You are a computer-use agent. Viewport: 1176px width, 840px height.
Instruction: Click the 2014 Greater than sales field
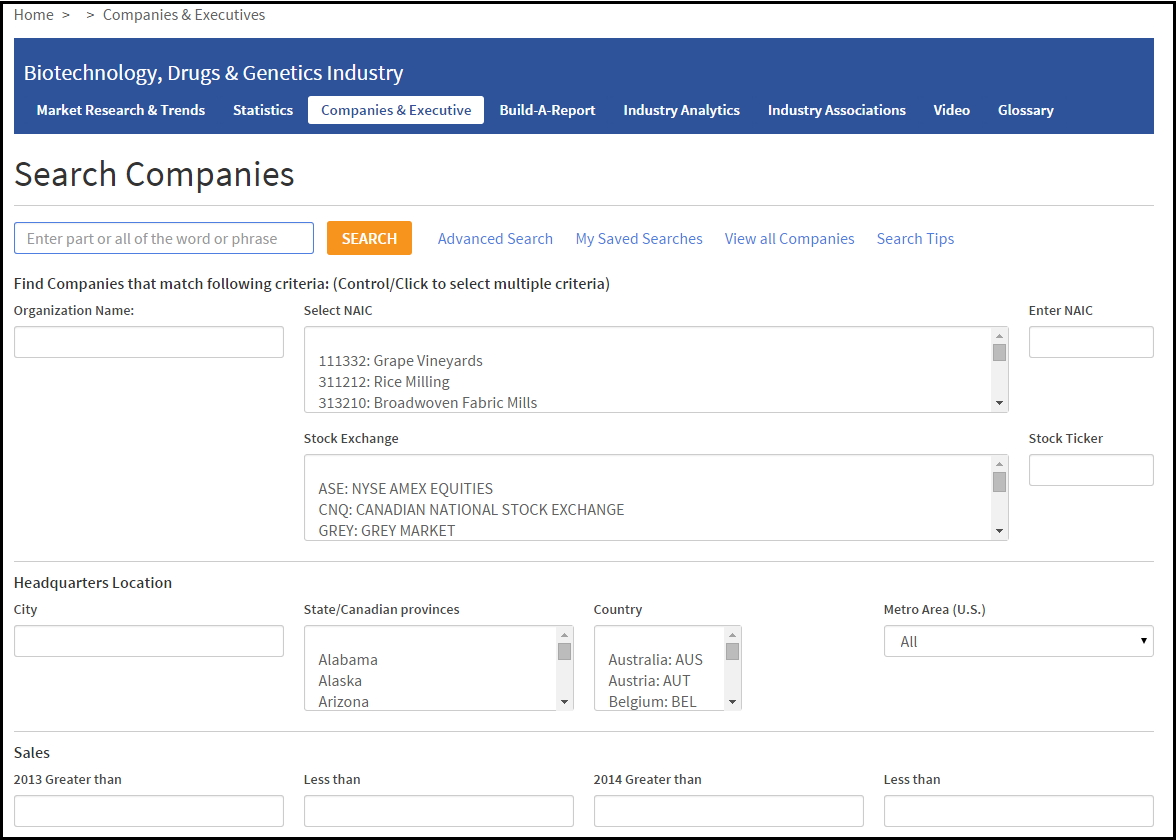click(728, 812)
